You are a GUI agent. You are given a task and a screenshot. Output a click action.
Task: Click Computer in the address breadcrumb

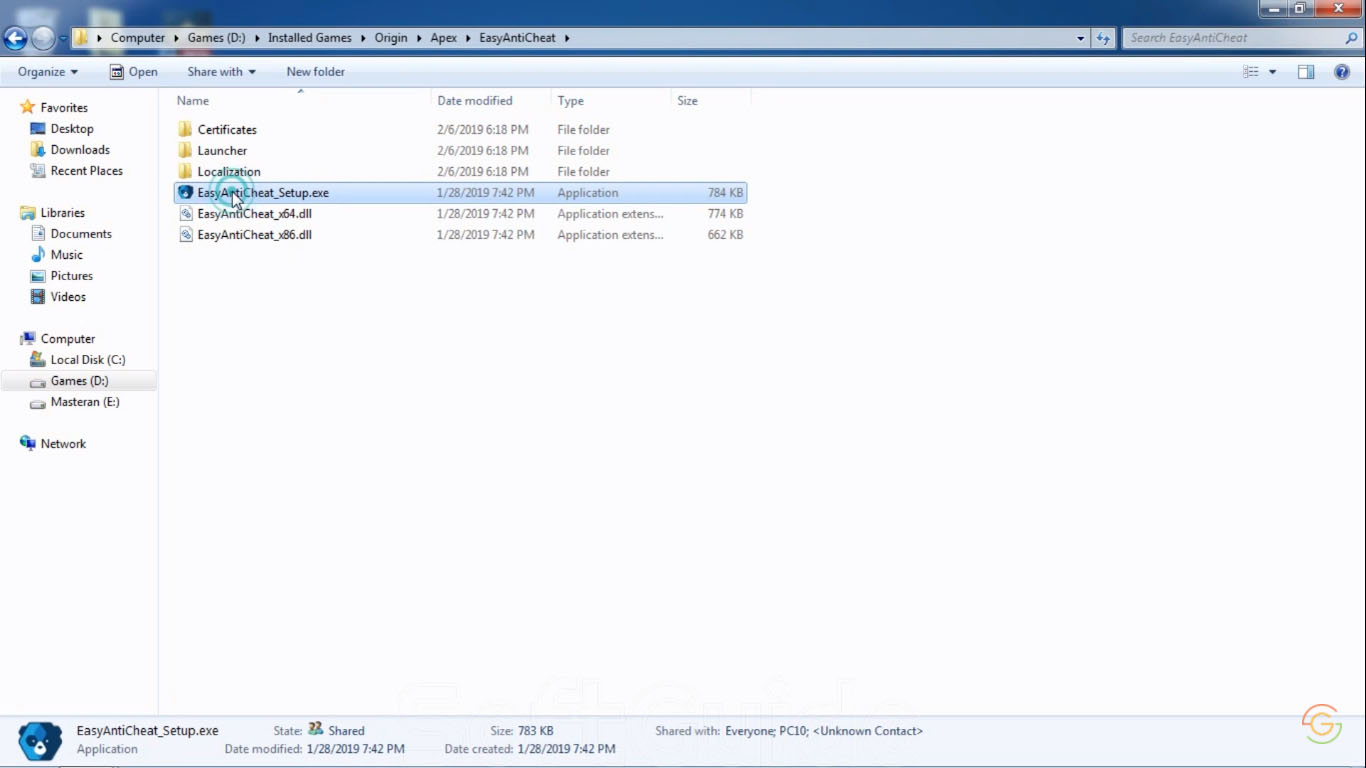pos(138,38)
